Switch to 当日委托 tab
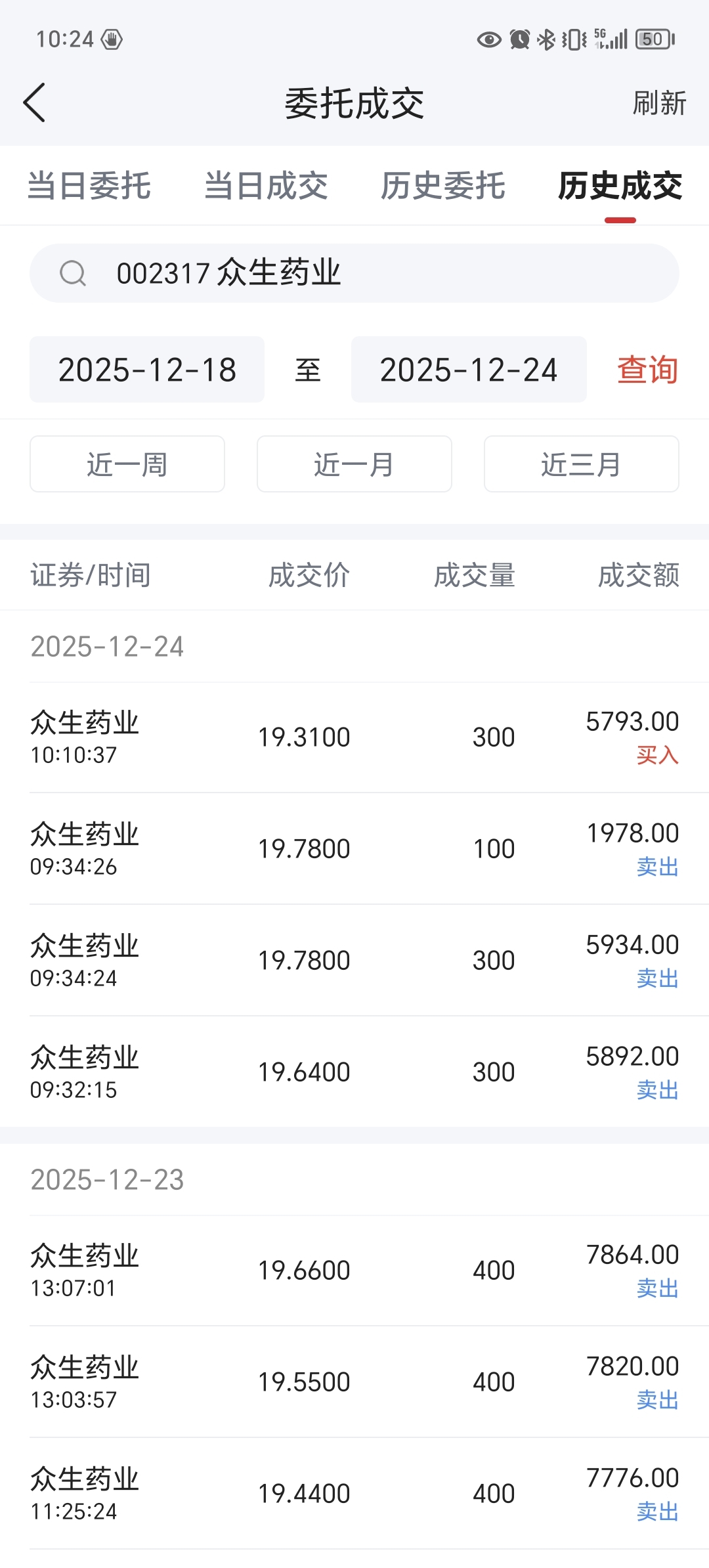 [x=89, y=186]
